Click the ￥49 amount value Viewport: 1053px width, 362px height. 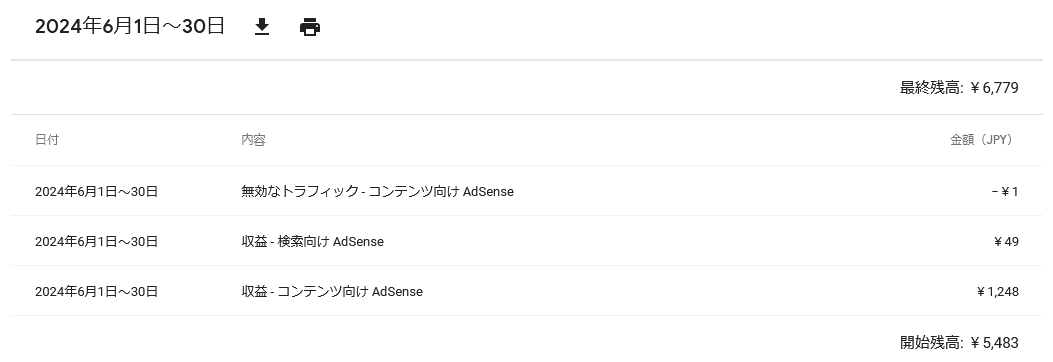[1006, 242]
